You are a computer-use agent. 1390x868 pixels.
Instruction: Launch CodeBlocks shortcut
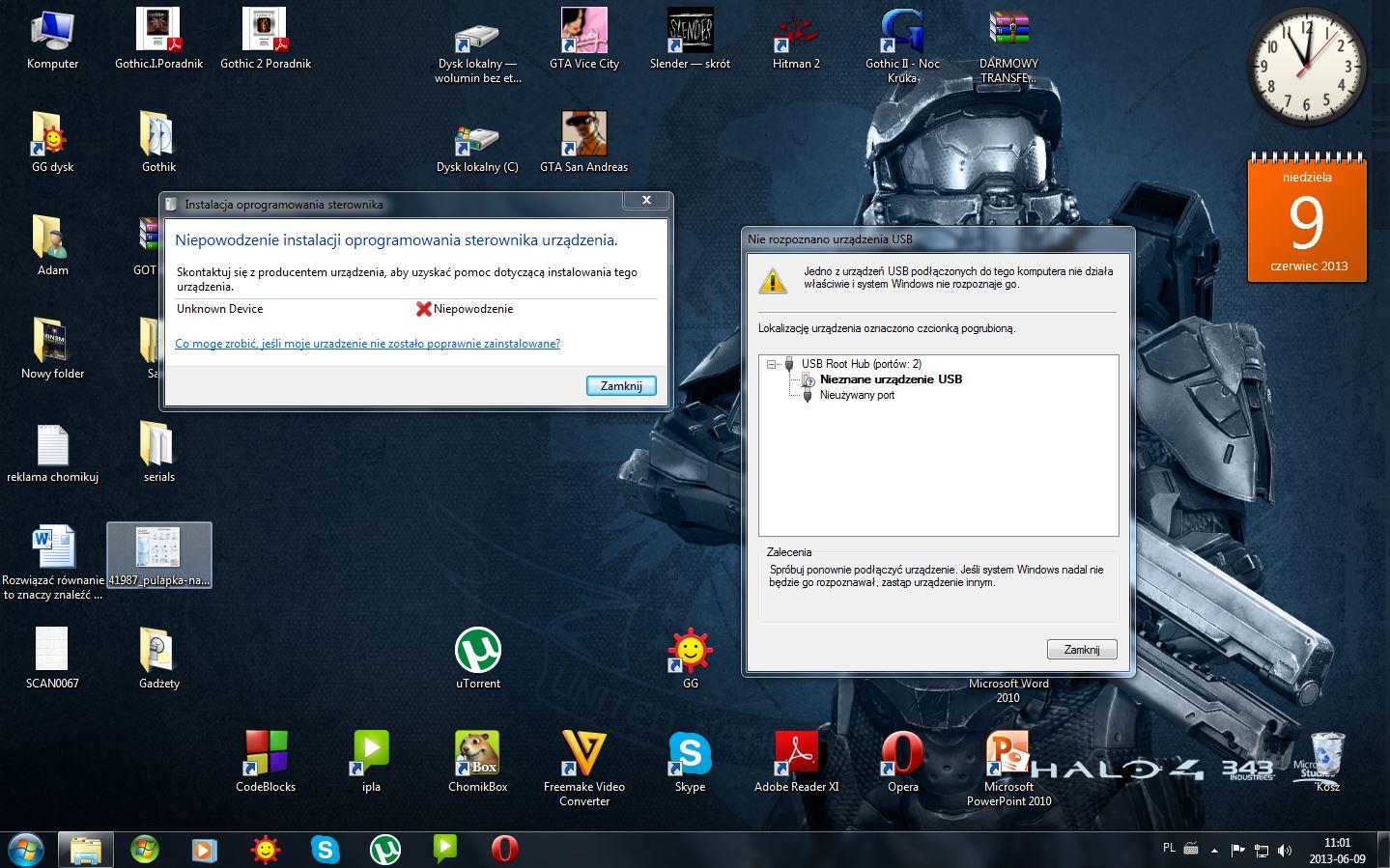[265, 762]
